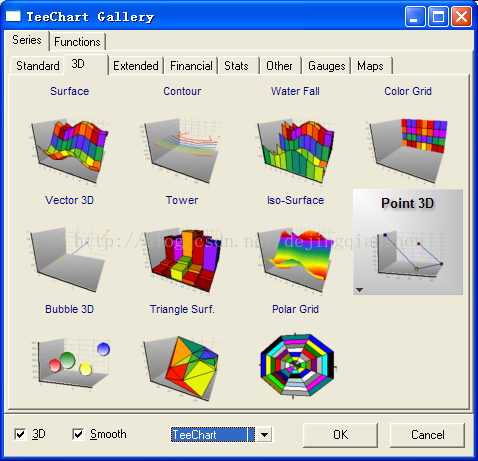Open the Financial gallery tab

point(191,66)
